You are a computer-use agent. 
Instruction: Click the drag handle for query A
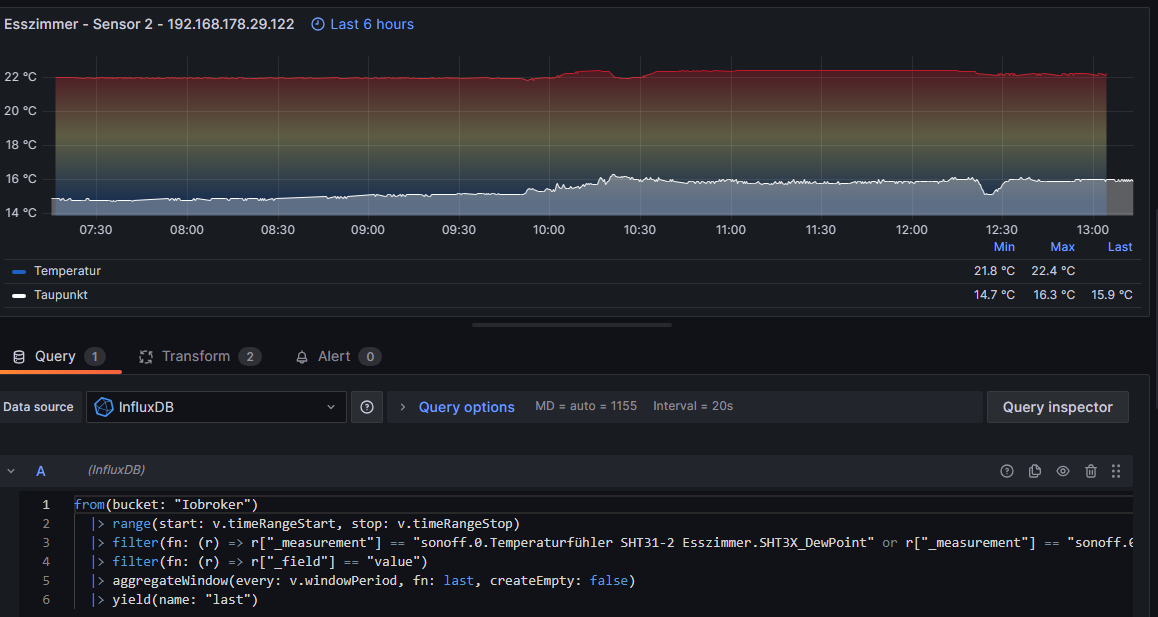(x=1116, y=471)
